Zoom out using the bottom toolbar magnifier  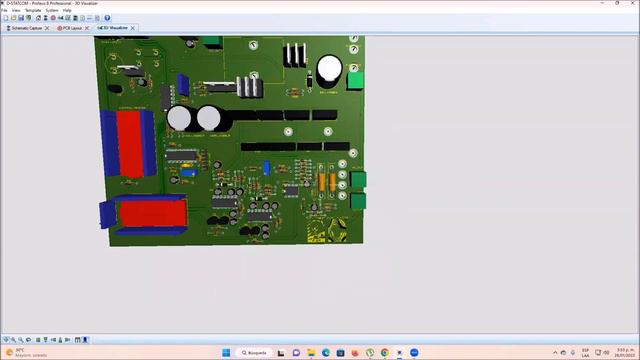click(x=21, y=340)
